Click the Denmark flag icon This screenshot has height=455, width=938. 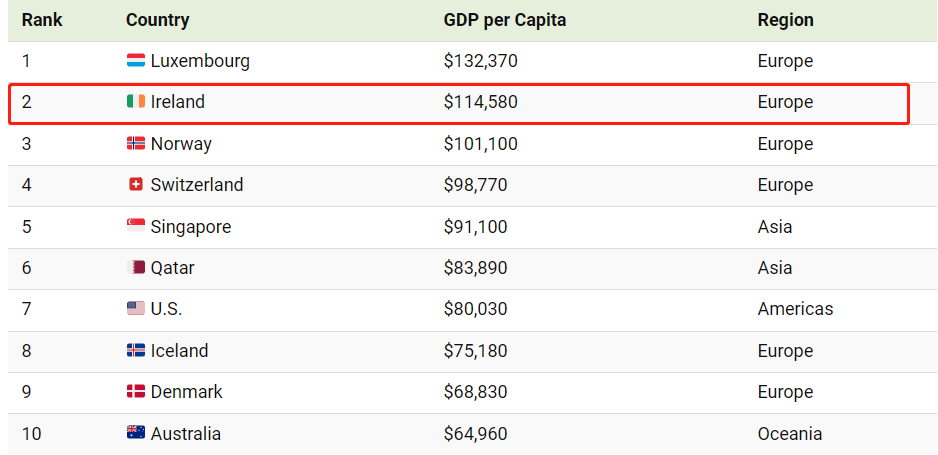[136, 392]
